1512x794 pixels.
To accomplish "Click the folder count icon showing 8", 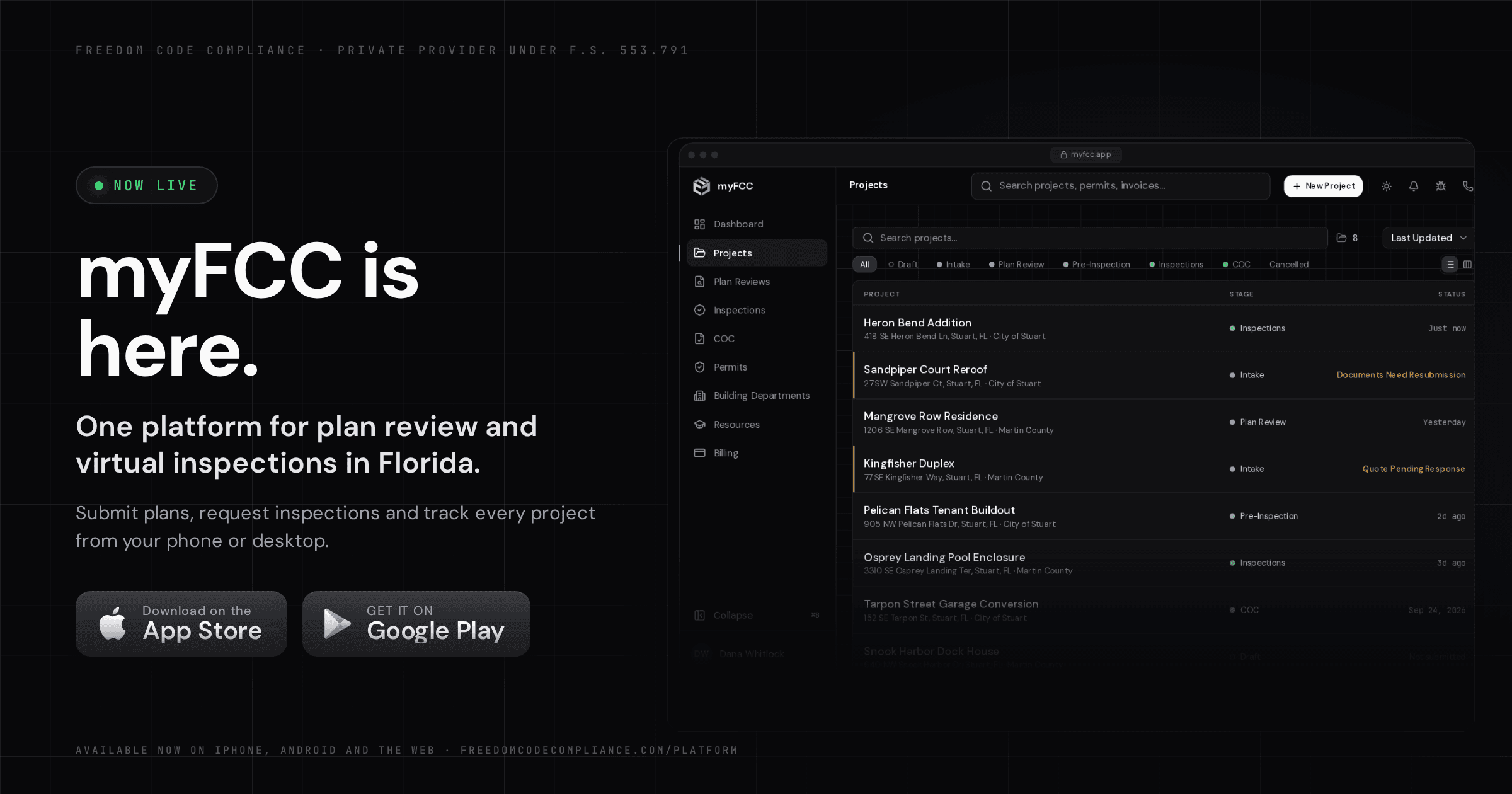I will point(1341,238).
